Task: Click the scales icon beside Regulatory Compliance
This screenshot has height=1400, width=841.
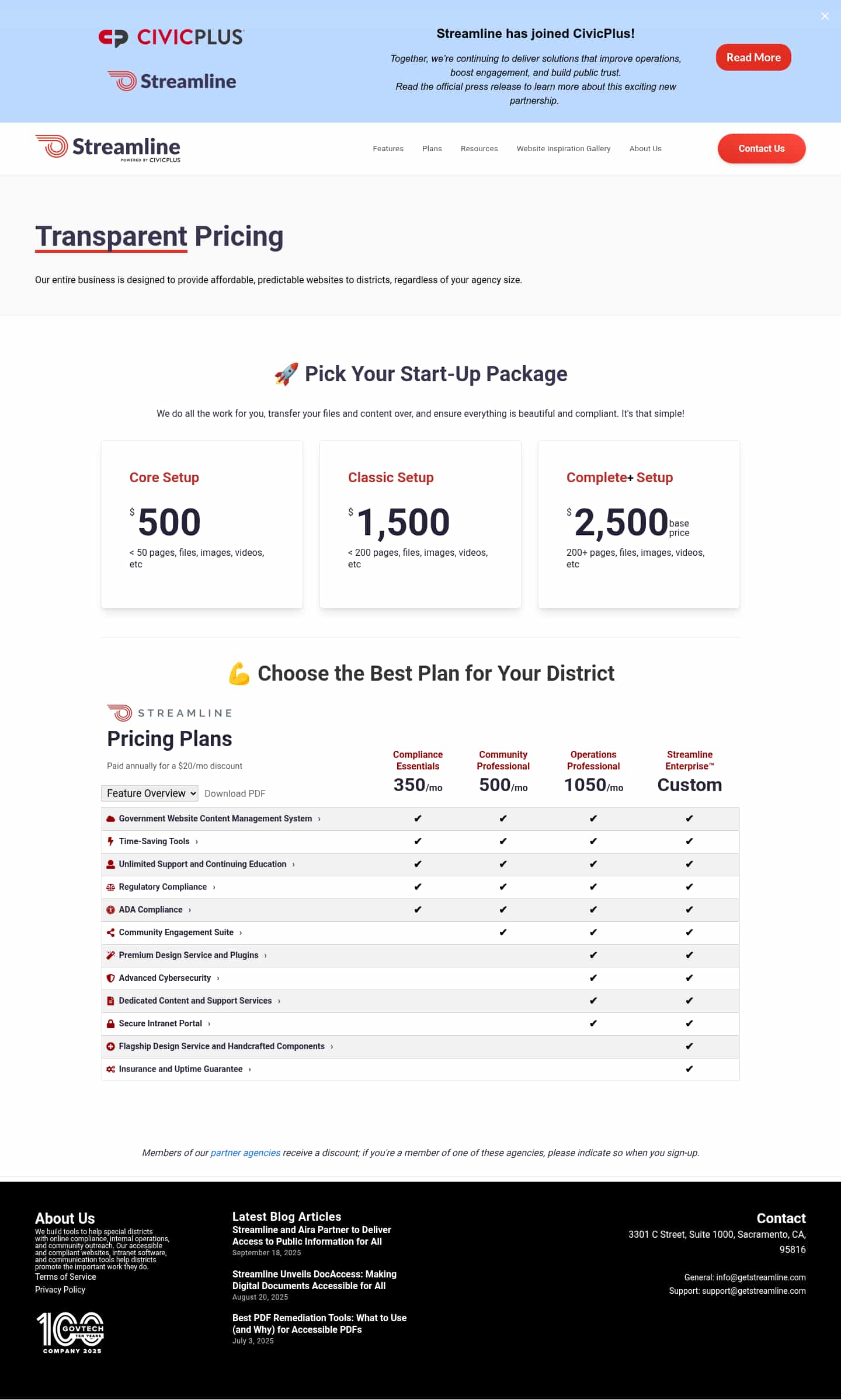Action: [x=110, y=887]
